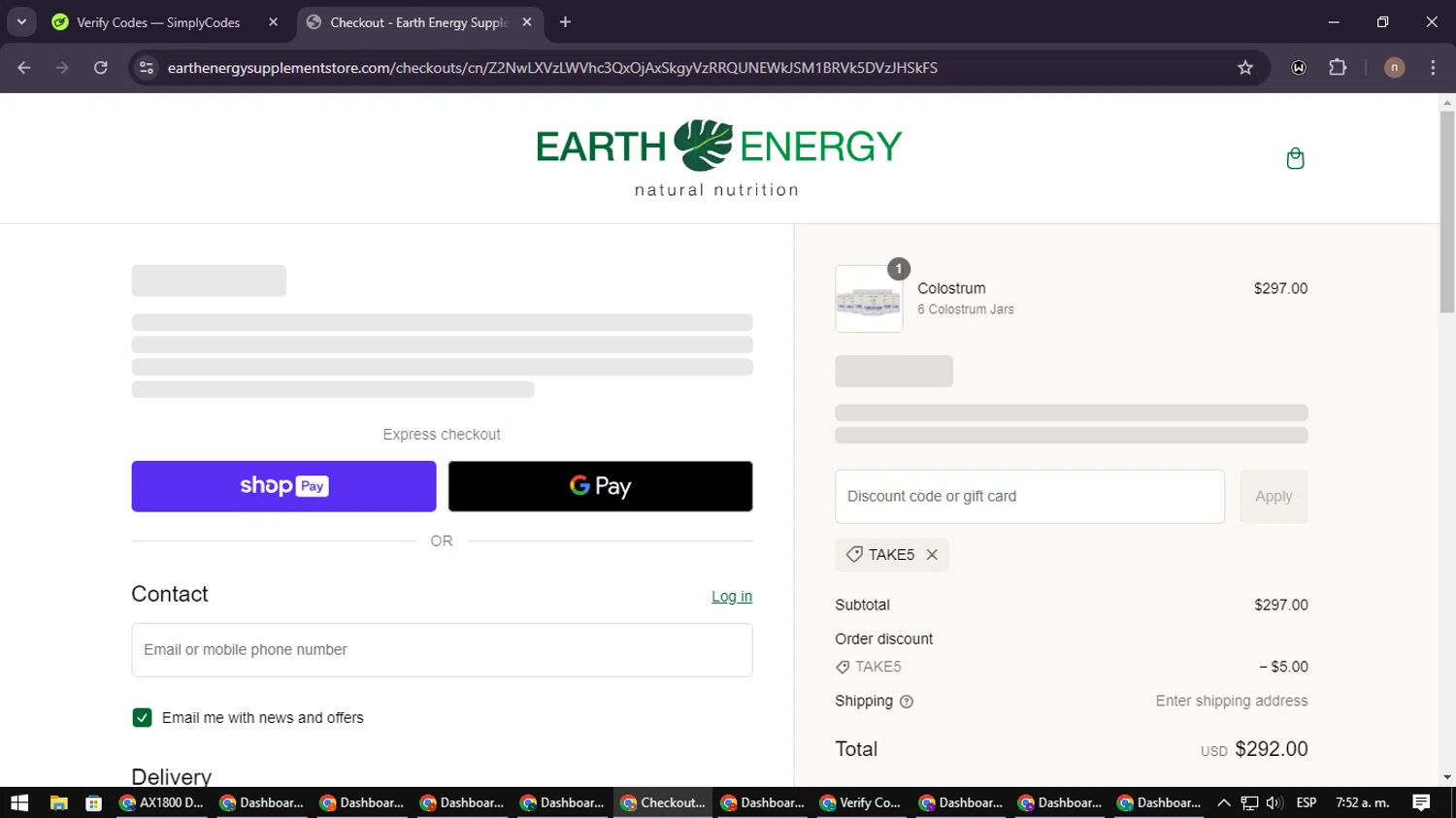Select the Checkout - Earth Energy tab
This screenshot has height=818, width=1456.
click(419, 22)
